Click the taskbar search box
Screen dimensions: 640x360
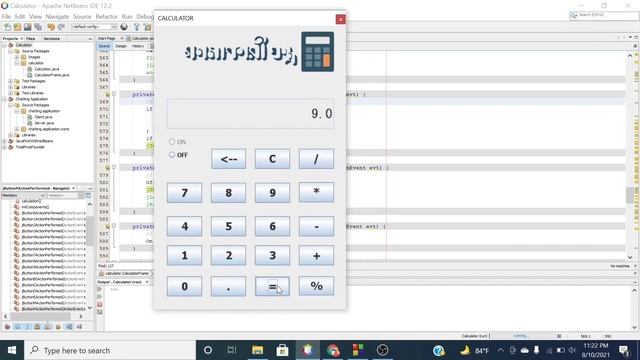point(110,350)
